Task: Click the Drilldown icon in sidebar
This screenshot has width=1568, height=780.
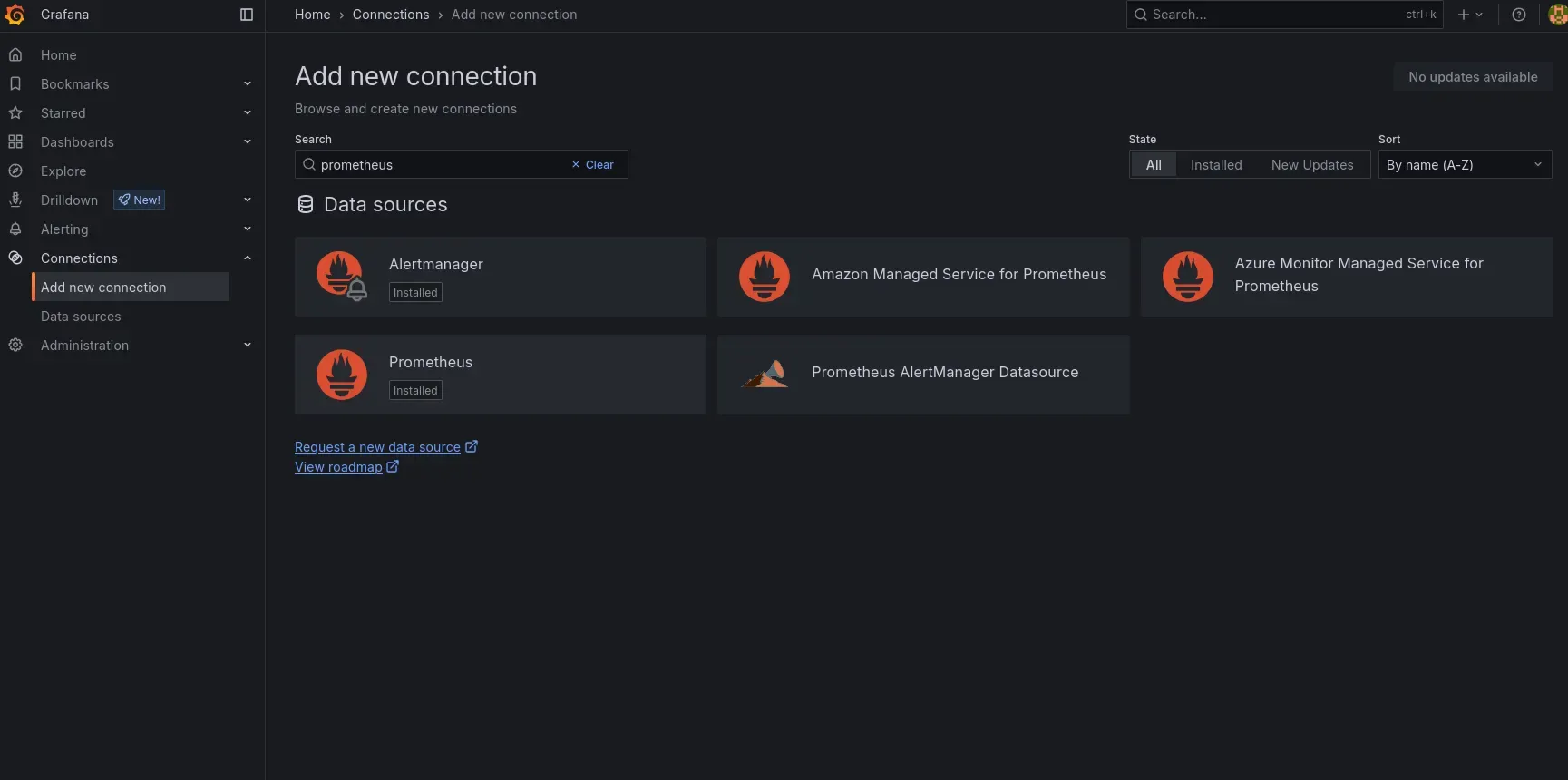Action: coord(15,200)
